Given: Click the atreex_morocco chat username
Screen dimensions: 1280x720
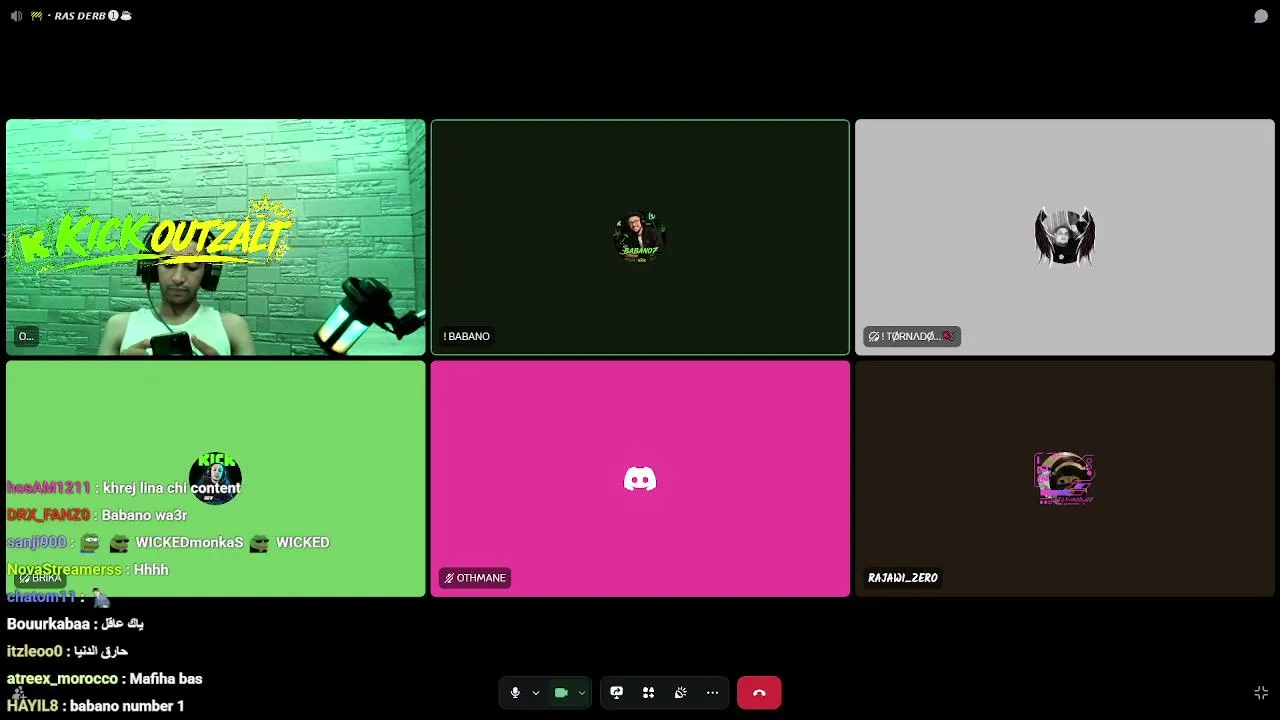Looking at the screenshot, I should (x=62, y=678).
